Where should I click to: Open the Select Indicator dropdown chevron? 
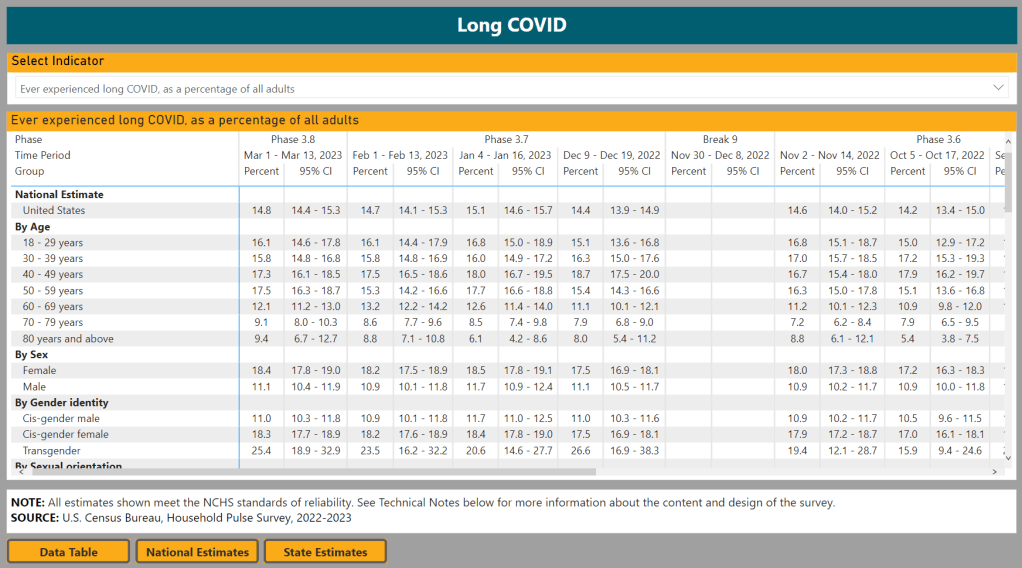(x=998, y=88)
